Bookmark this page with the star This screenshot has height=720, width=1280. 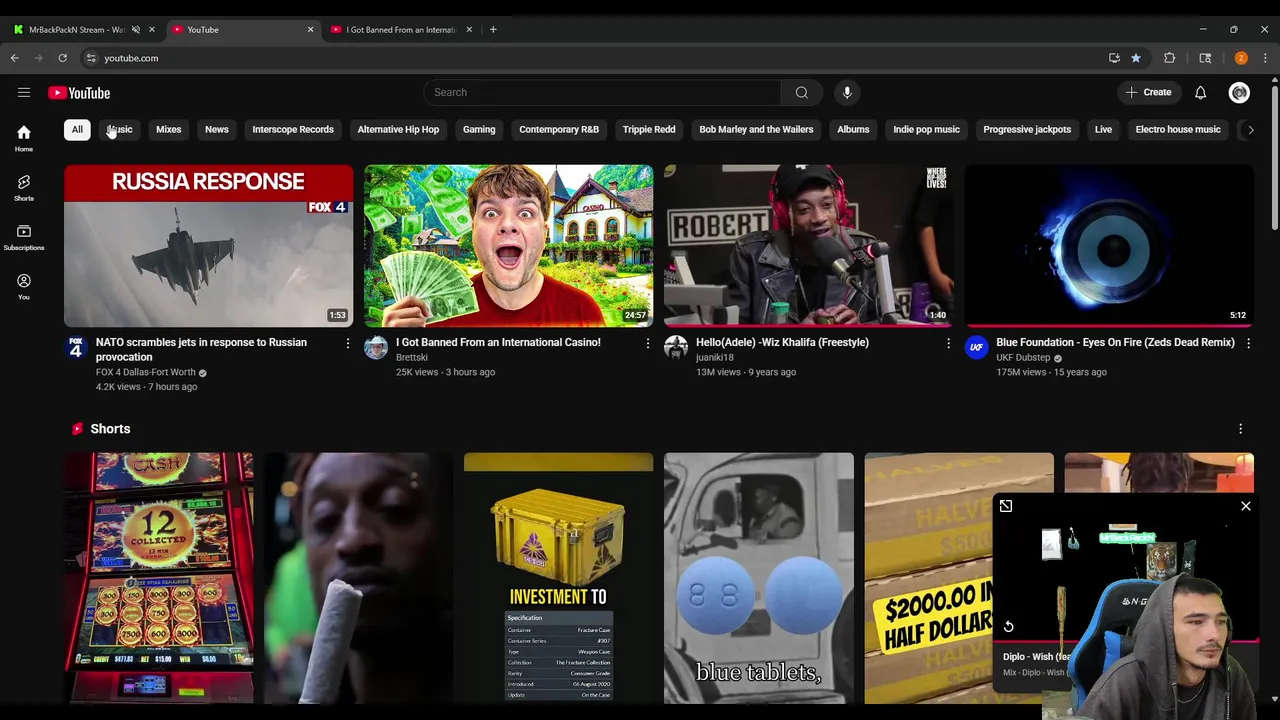pyautogui.click(x=1136, y=58)
